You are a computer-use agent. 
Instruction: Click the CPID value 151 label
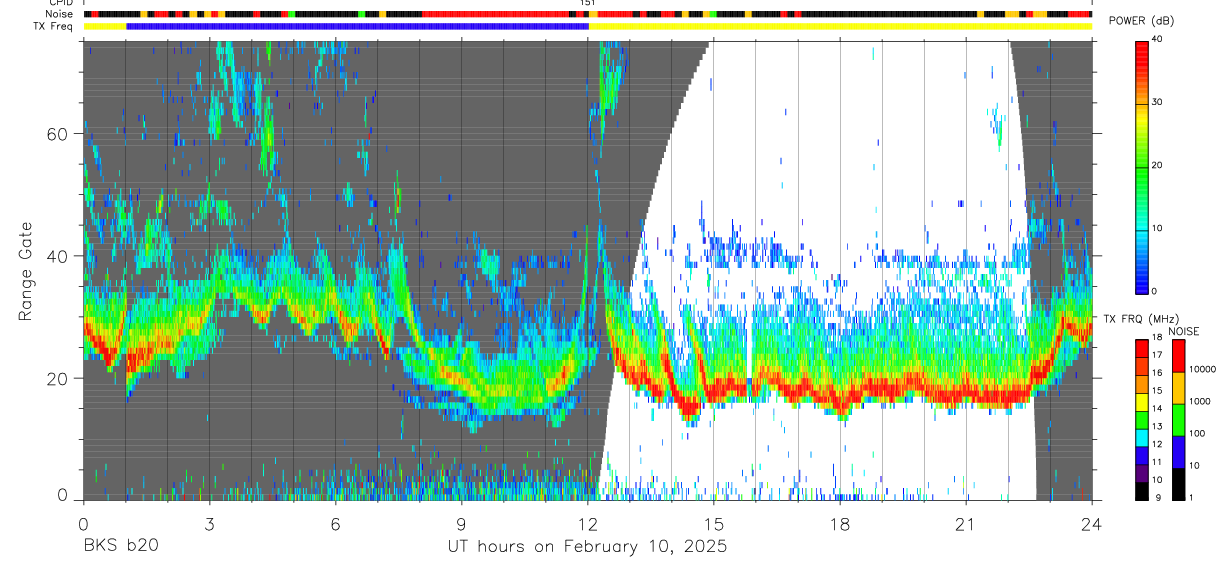588,3
